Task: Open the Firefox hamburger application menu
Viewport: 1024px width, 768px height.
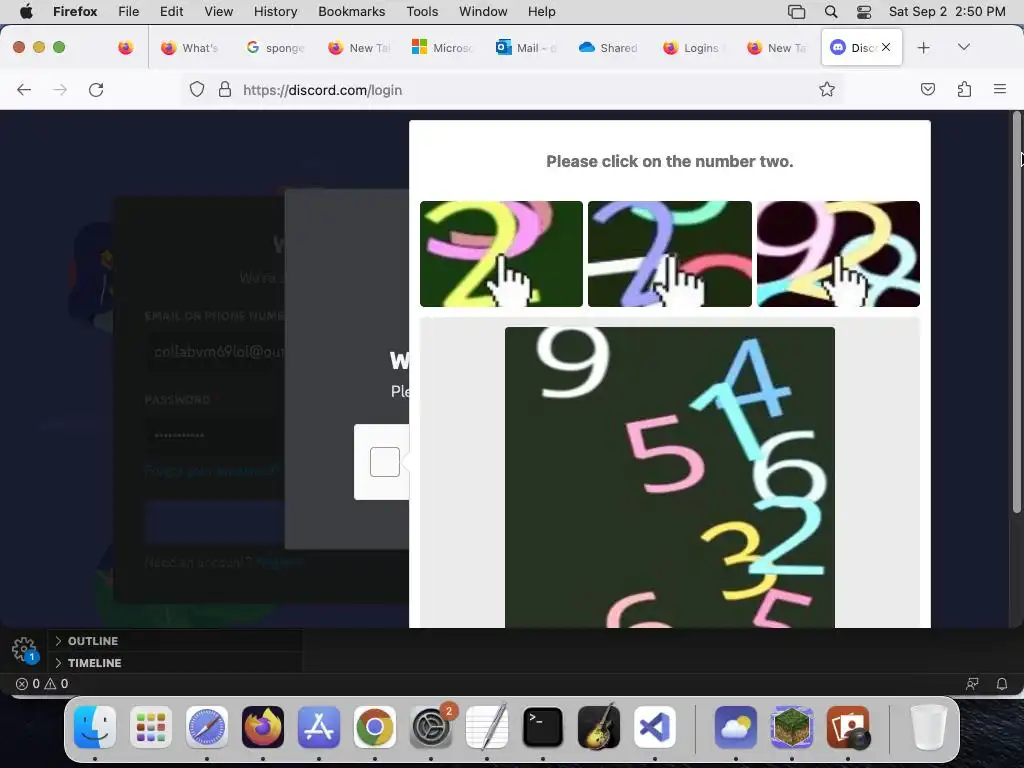Action: point(1000,89)
